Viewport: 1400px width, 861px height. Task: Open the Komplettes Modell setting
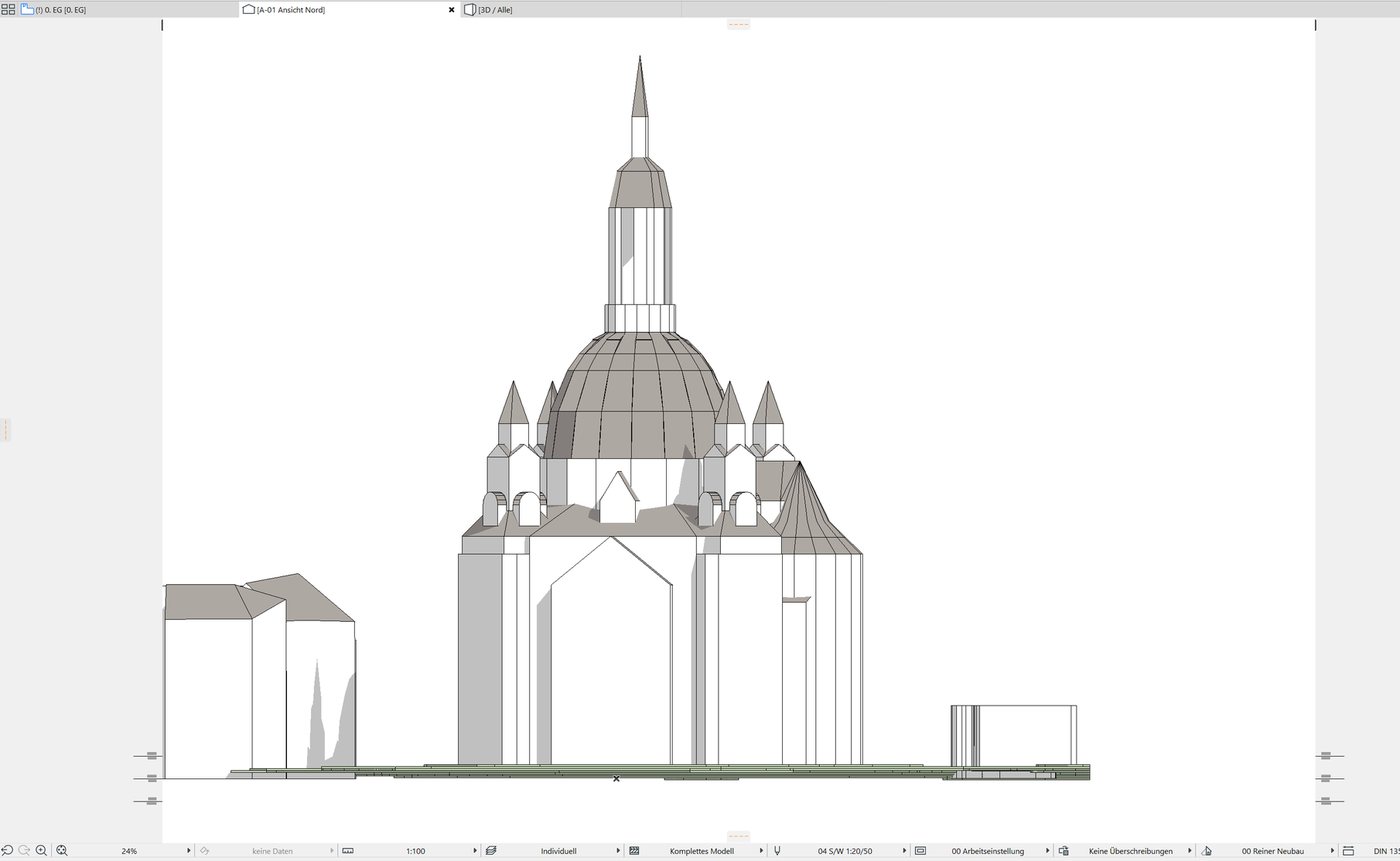702,851
